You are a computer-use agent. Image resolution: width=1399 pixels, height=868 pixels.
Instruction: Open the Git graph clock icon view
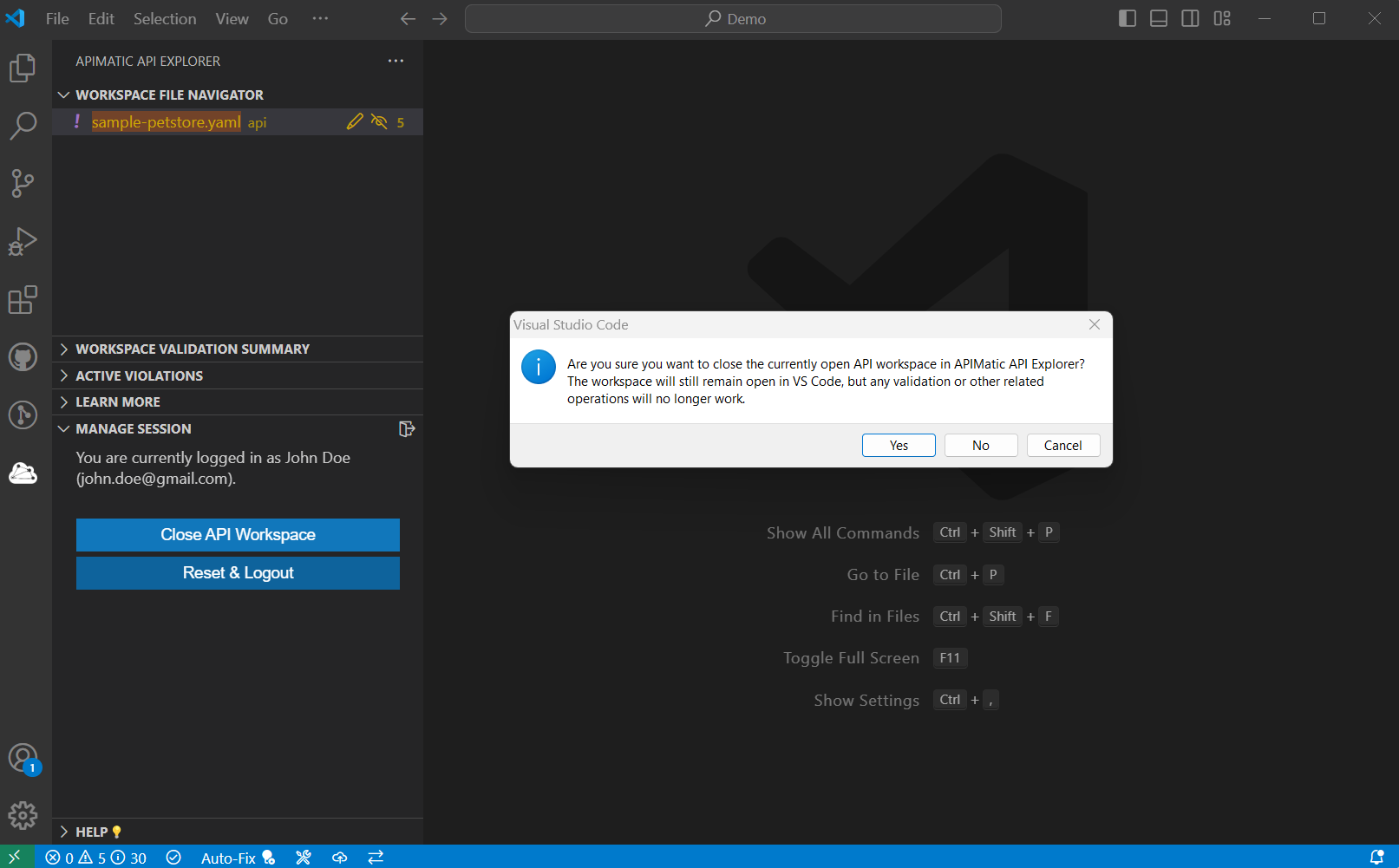pyautogui.click(x=23, y=414)
